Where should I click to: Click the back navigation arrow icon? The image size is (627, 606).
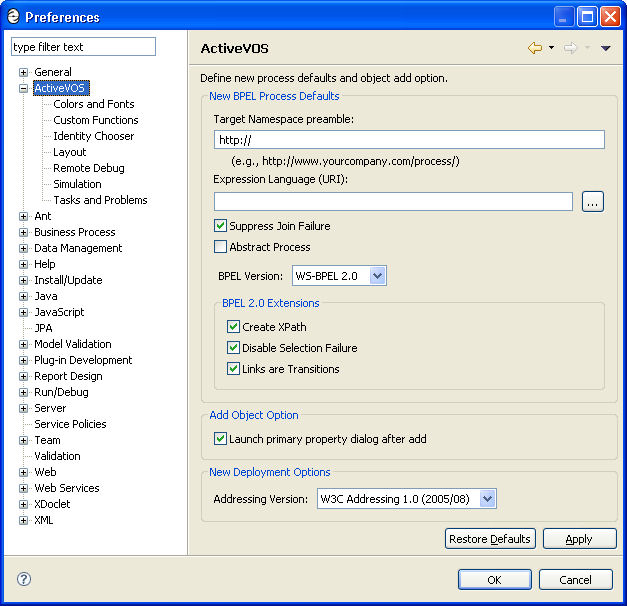[x=535, y=48]
